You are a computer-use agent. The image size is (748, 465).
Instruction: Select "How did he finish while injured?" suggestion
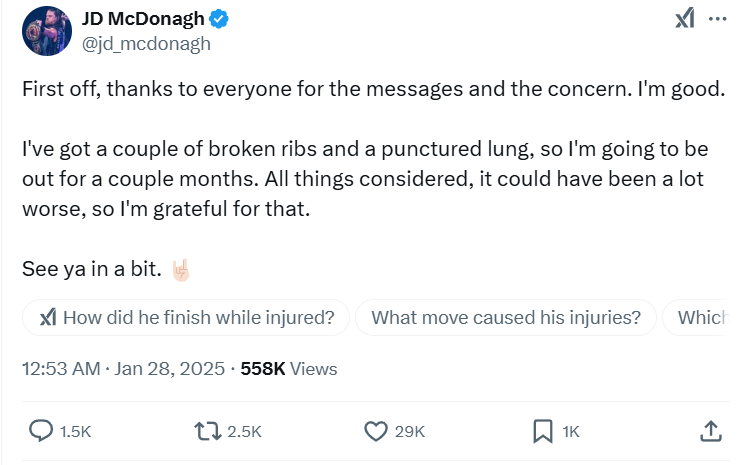click(186, 318)
